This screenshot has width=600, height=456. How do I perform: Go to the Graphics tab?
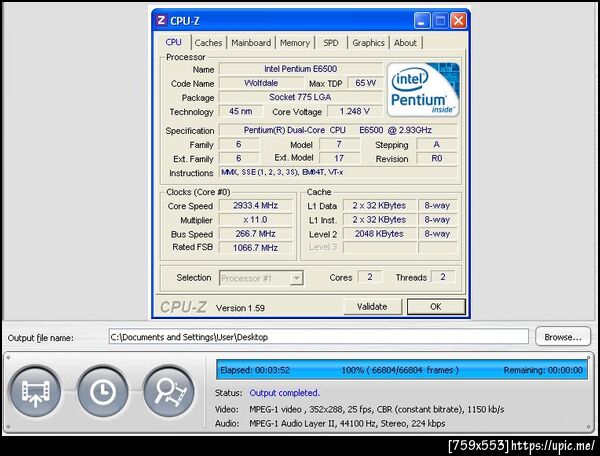pos(368,43)
